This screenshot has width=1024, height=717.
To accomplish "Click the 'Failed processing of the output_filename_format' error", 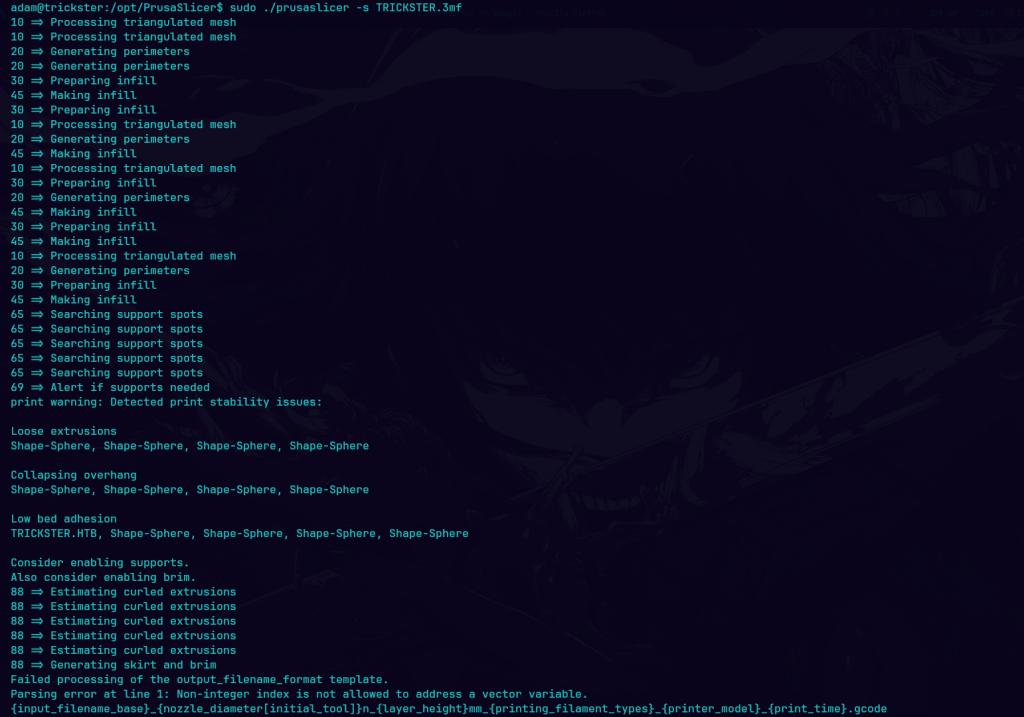I will click(x=199, y=680).
